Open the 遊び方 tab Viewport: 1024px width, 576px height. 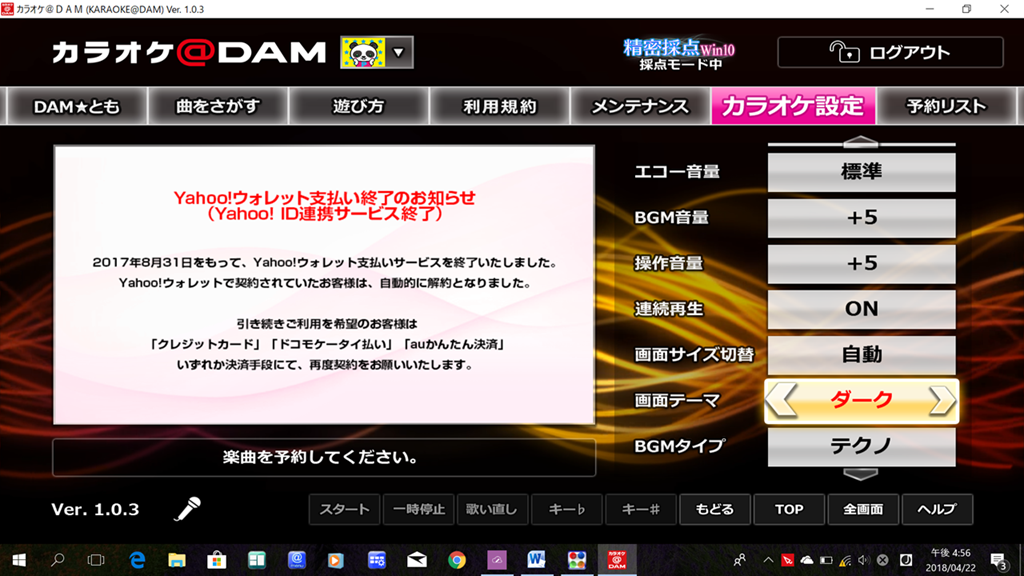click(359, 106)
